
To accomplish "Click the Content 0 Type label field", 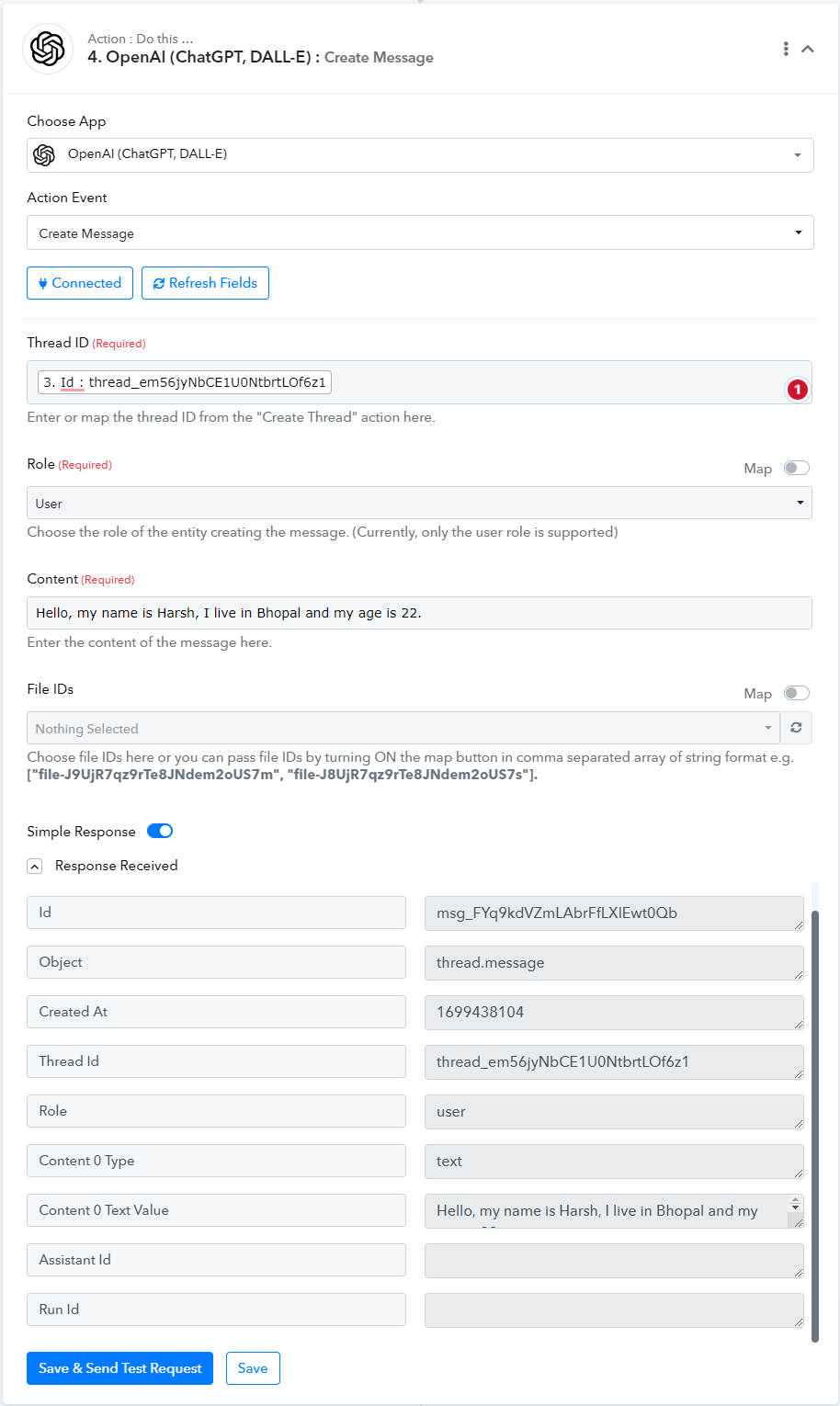I will [x=216, y=1161].
